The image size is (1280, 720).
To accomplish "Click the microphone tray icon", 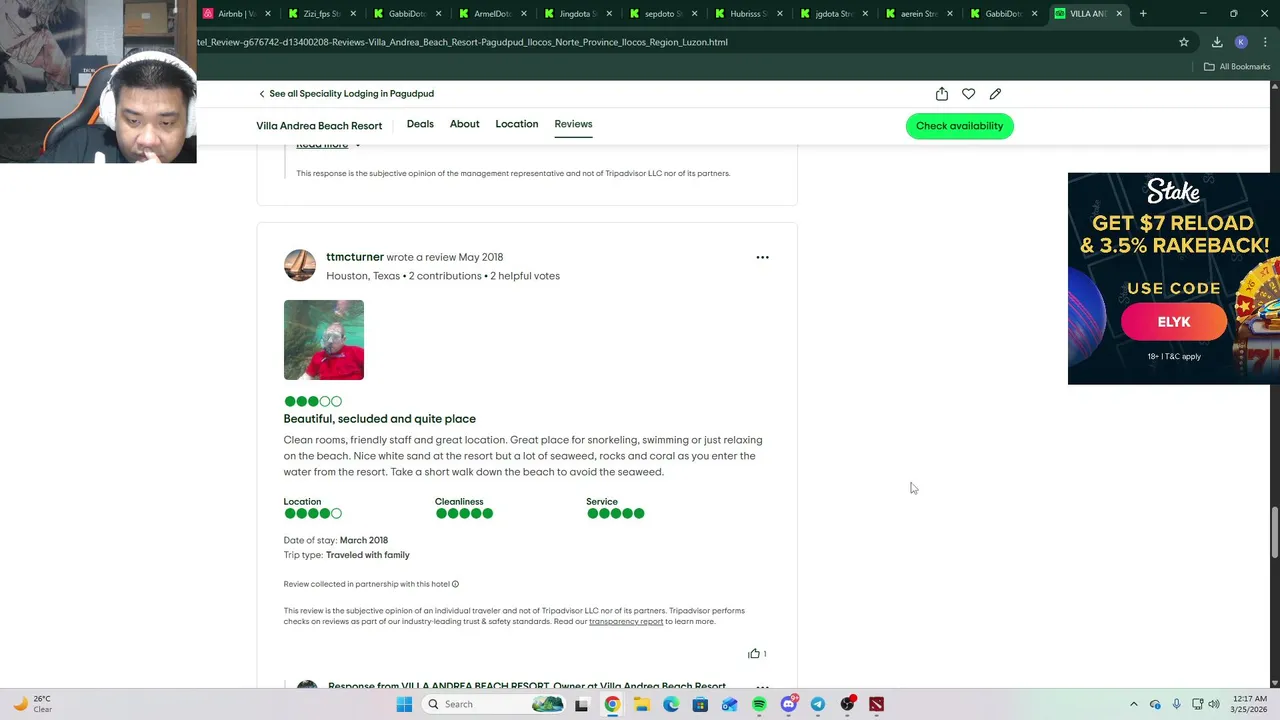I will [x=1176, y=704].
